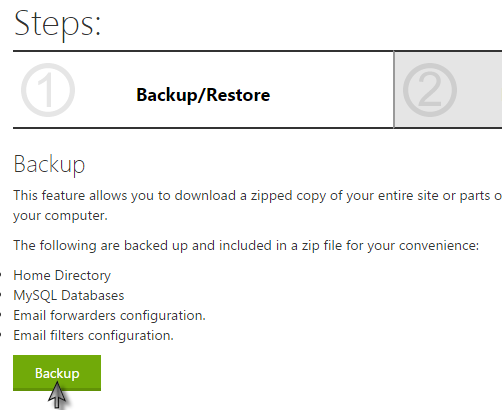Select 'MySQL Databases' list item
502x410 pixels.
click(x=69, y=295)
